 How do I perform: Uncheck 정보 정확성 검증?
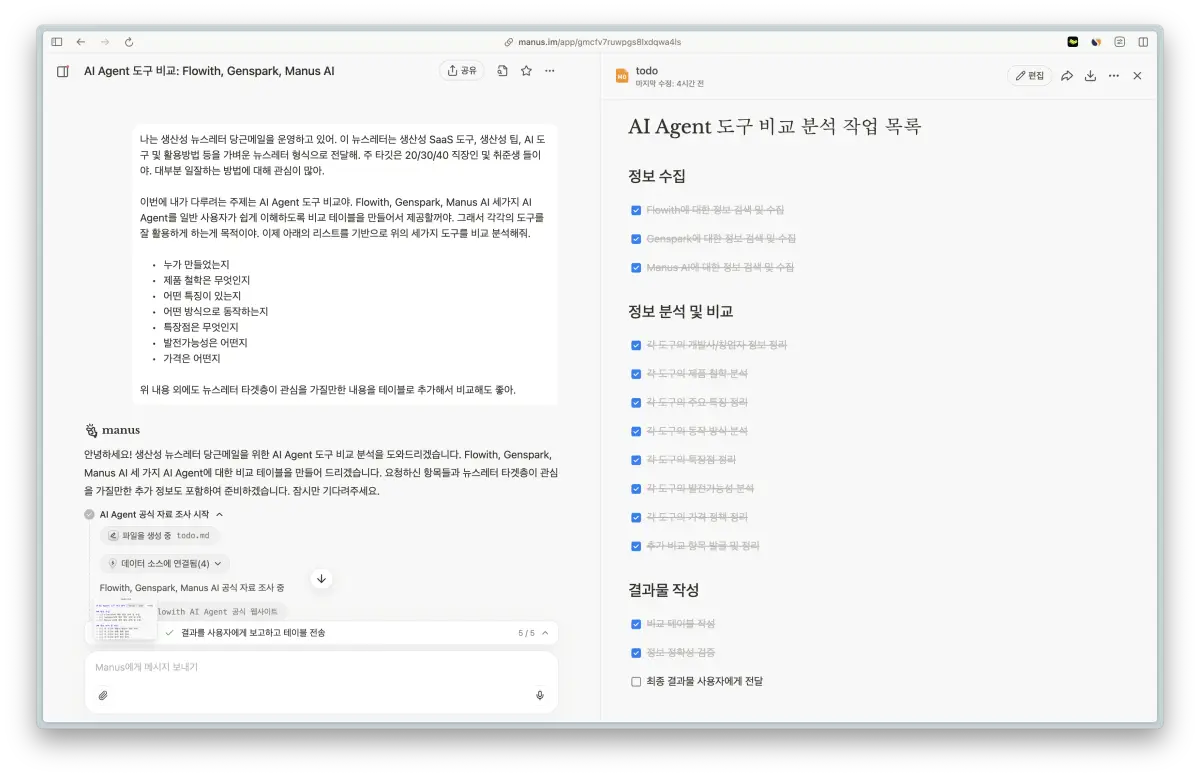point(636,653)
